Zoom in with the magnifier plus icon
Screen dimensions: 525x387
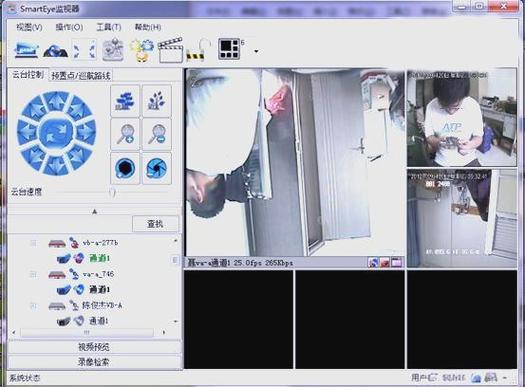(125, 135)
